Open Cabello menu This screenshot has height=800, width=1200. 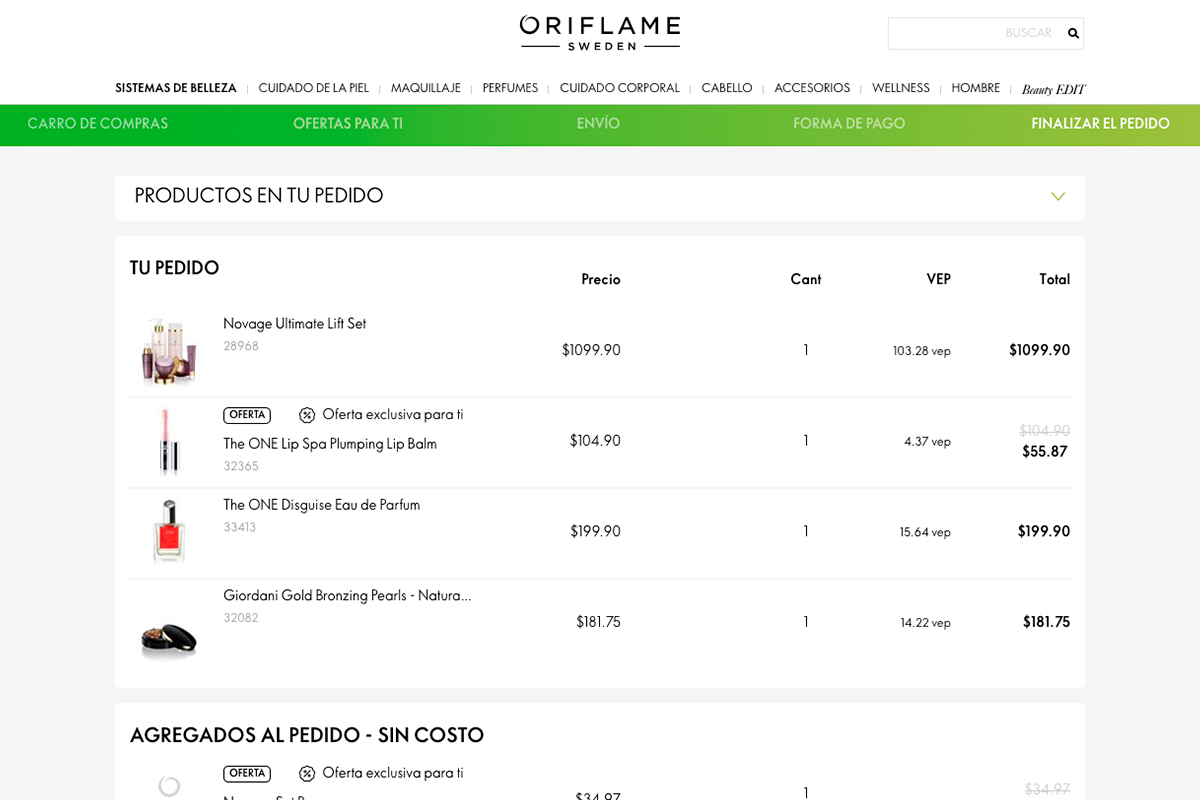pos(727,88)
